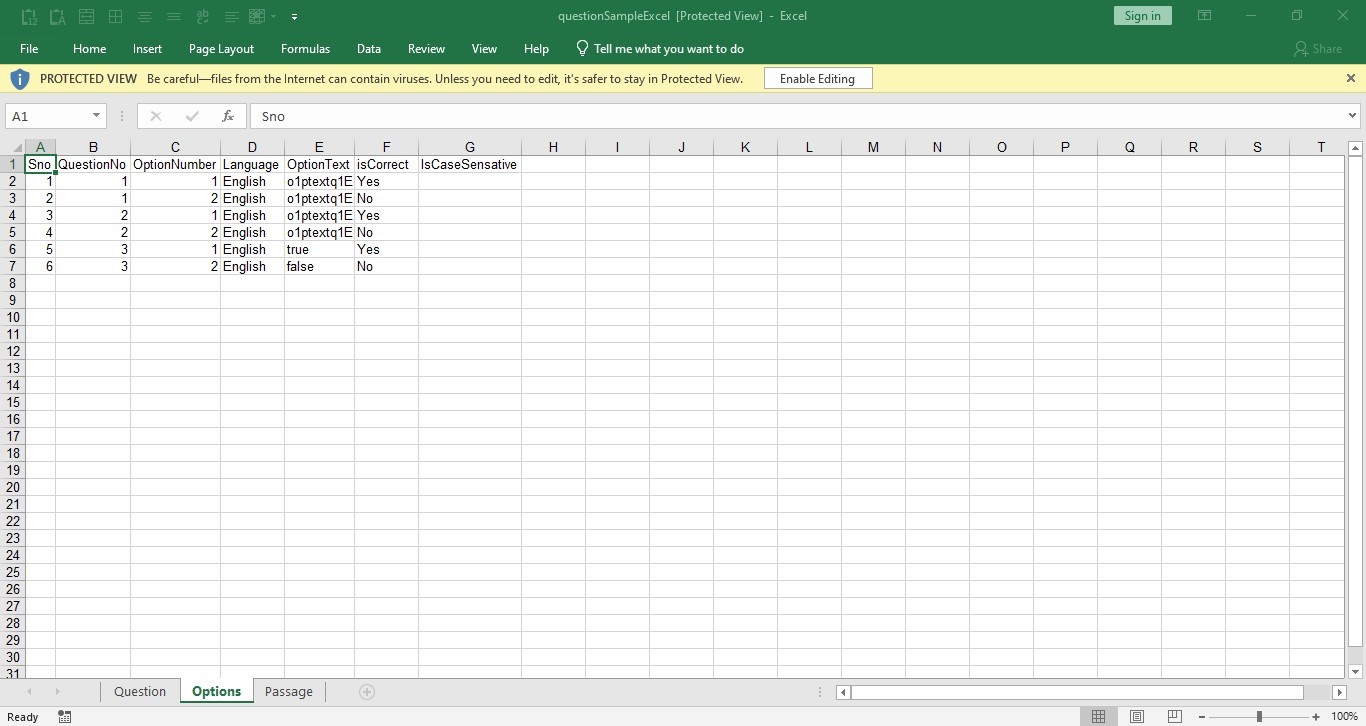This screenshot has height=726, width=1366.
Task: Switch to Normal view in status bar
Action: pos(1098,717)
